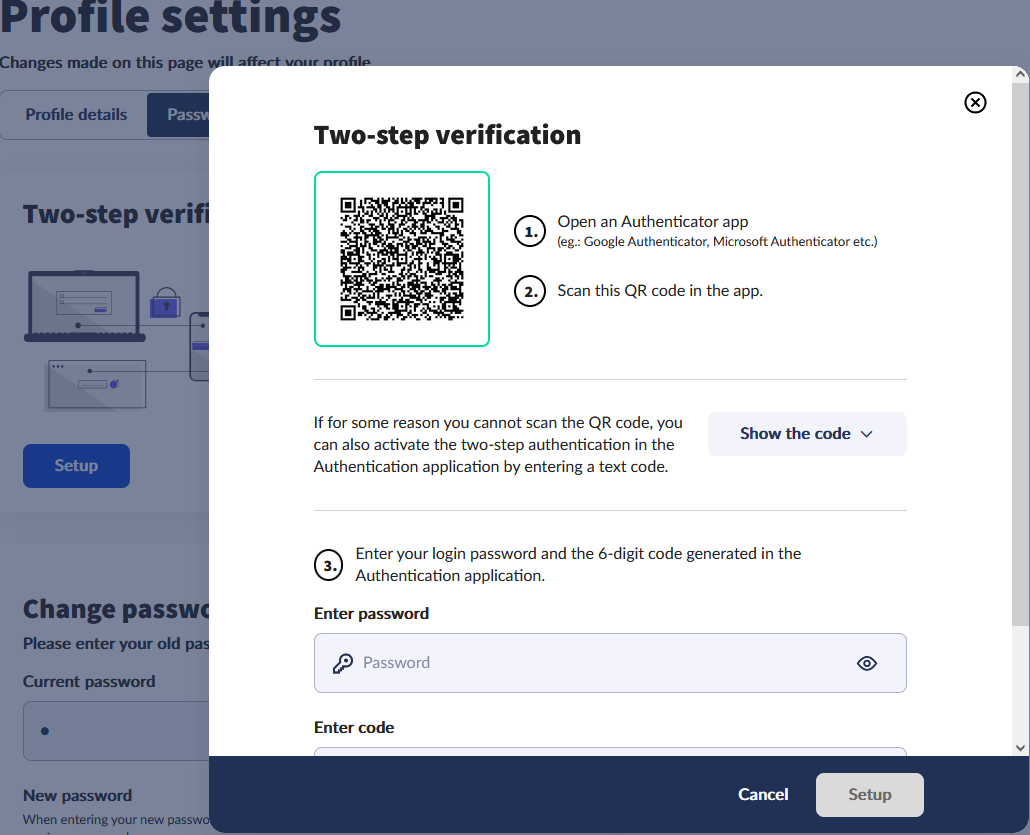
Task: Click the chevron next to Show the code
Action: click(x=867, y=434)
